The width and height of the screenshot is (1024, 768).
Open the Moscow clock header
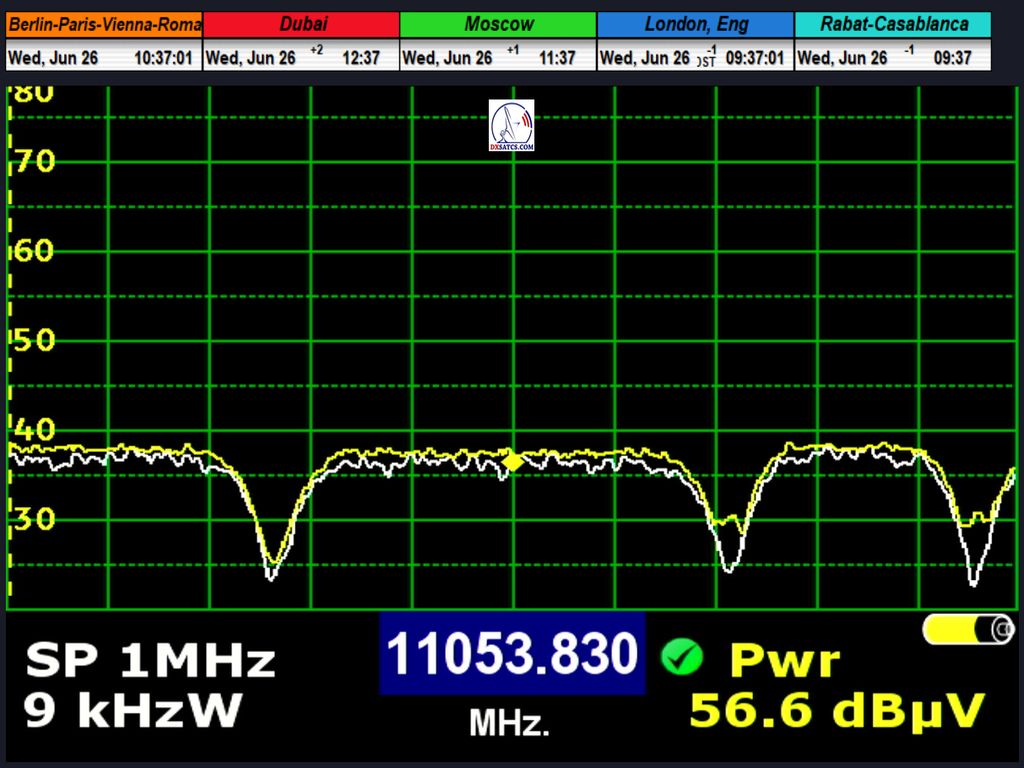click(x=498, y=24)
